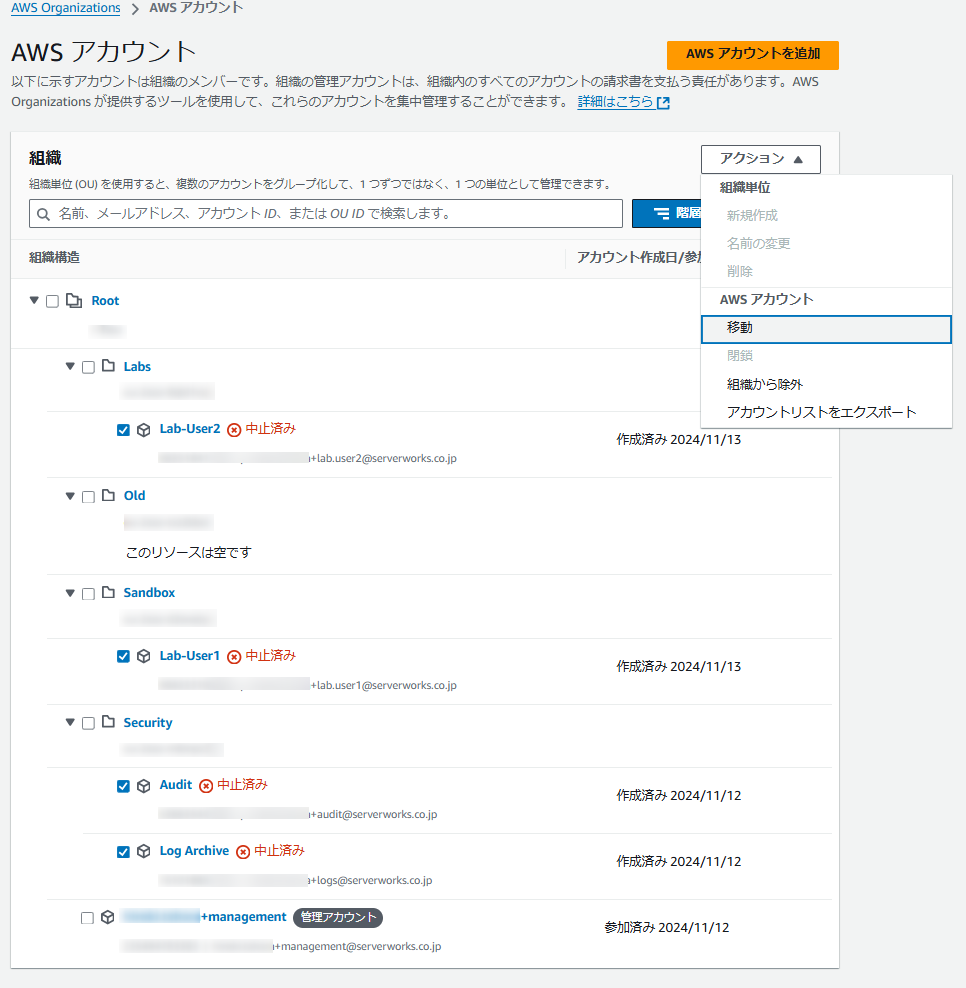Screen dimensions: 966x988
Task: Click the suspended status icon beside Lab-User1
Action: [x=234, y=657]
